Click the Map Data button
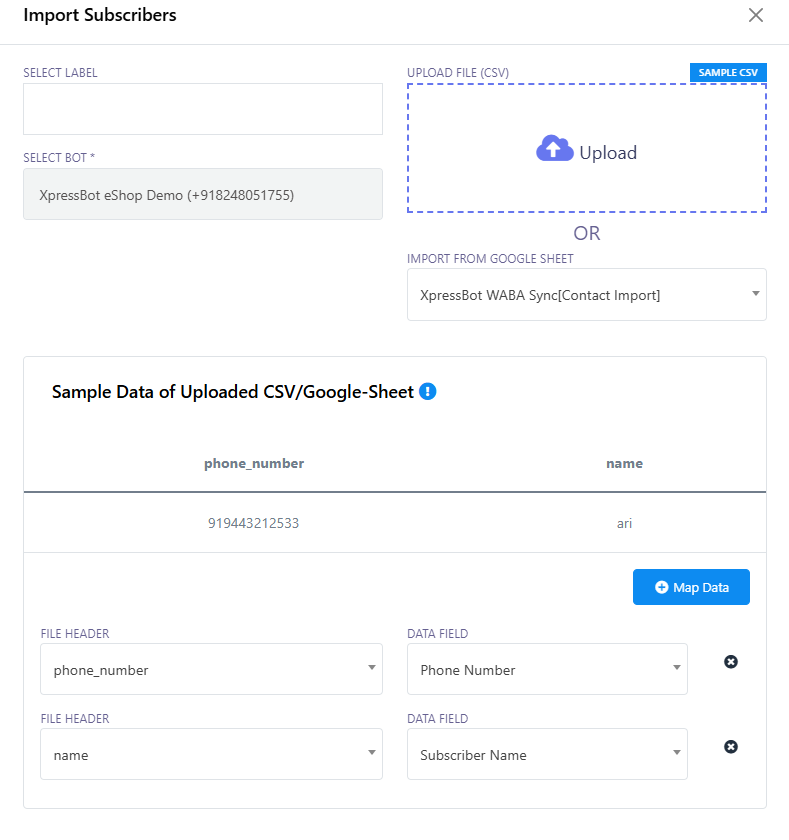The width and height of the screenshot is (789, 840). pos(691,587)
